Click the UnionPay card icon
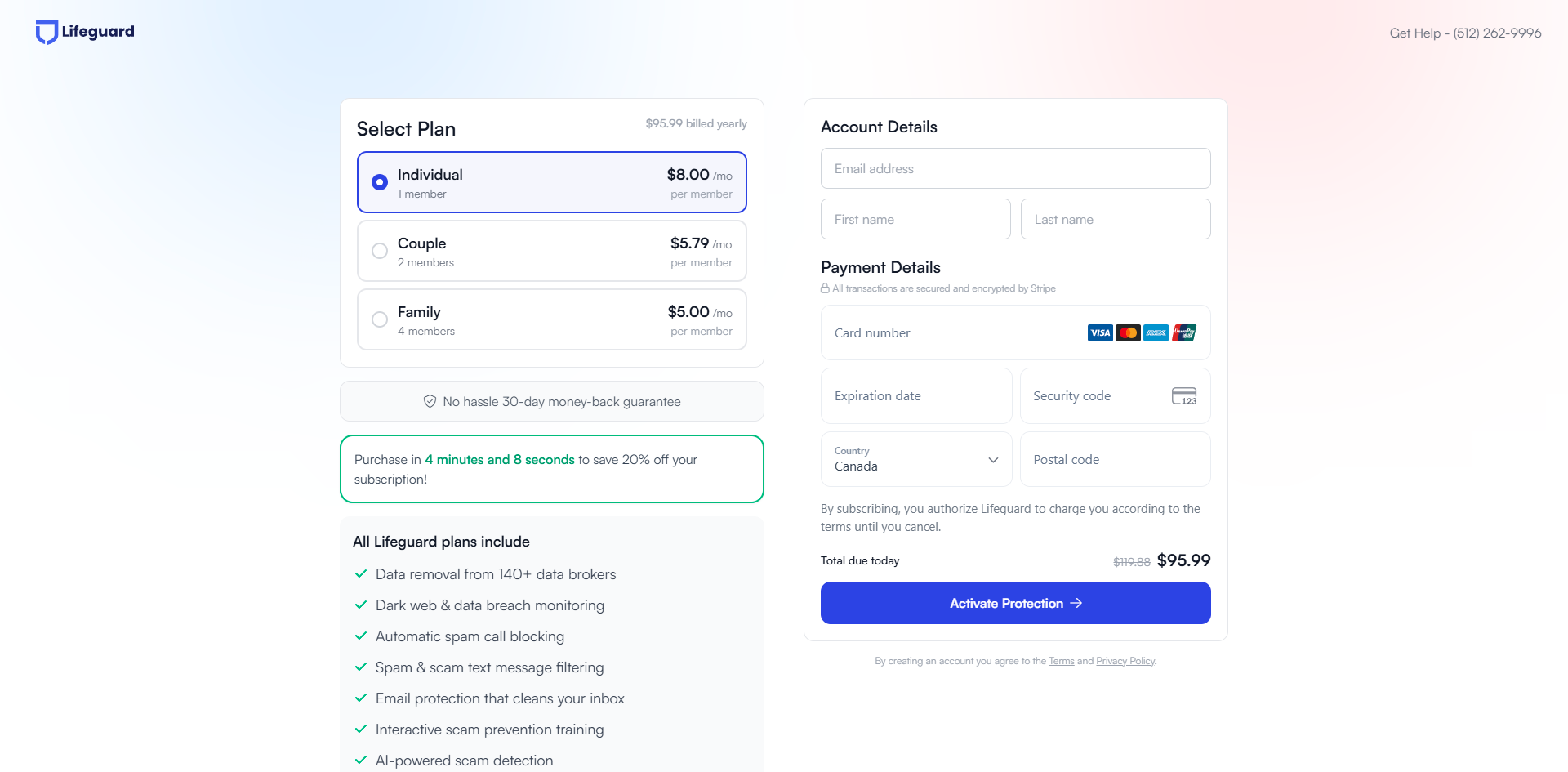1568x772 pixels. point(1183,332)
